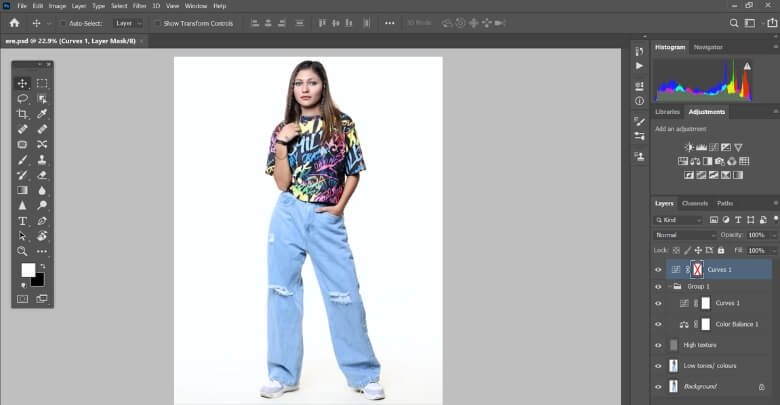Select the Gradient tool
Image resolution: width=780 pixels, height=405 pixels.
[x=22, y=190]
